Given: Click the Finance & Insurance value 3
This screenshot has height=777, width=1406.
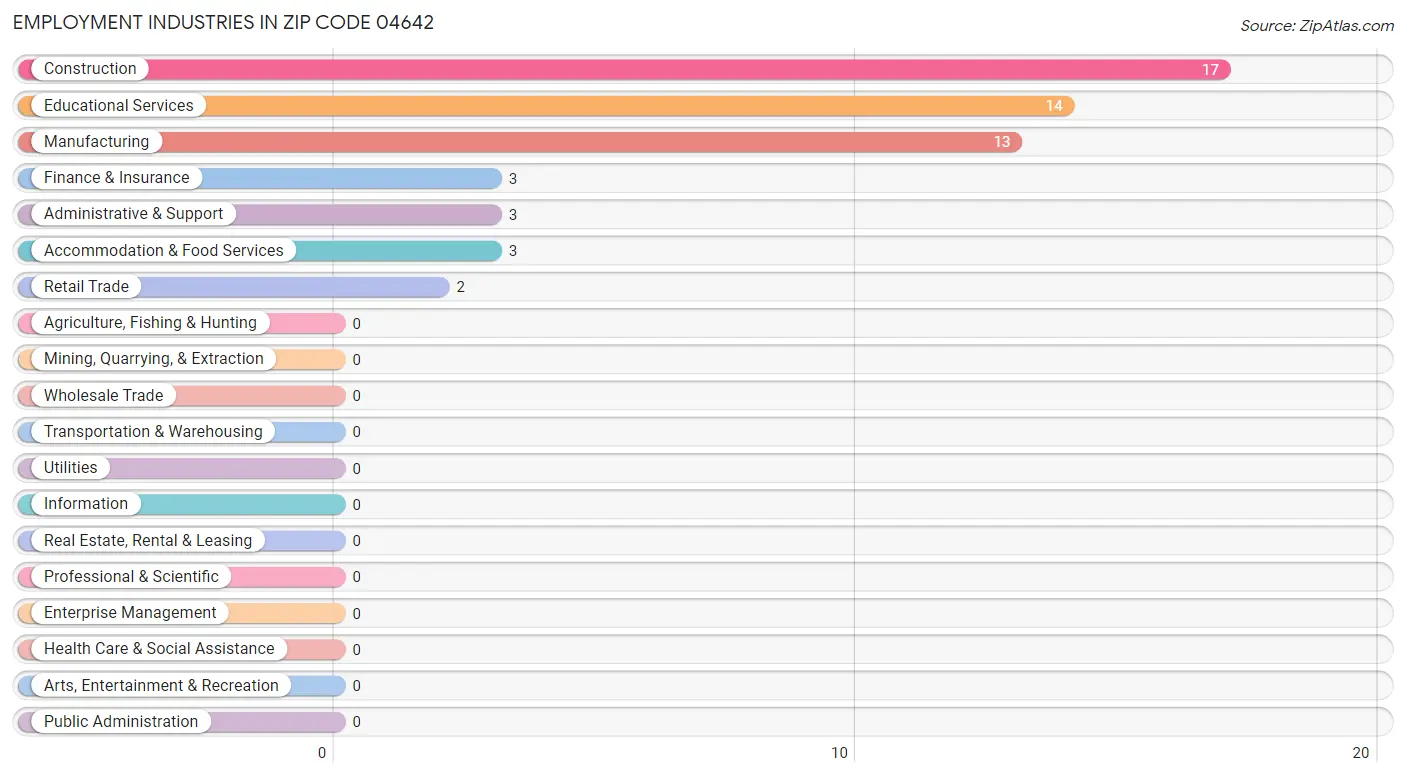Looking at the screenshot, I should pyautogui.click(x=513, y=178).
